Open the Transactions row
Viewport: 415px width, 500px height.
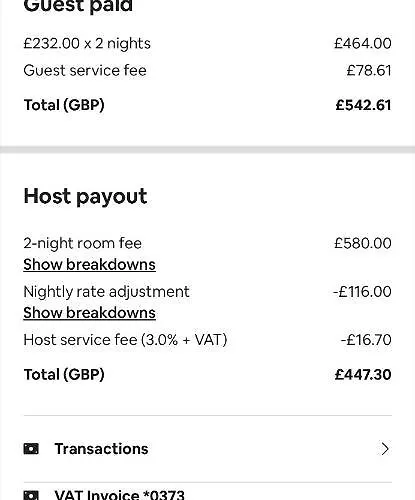[x=208, y=449]
